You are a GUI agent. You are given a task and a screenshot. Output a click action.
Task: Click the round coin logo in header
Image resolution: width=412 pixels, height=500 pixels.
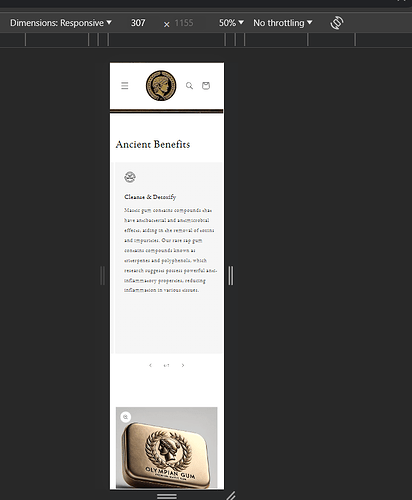point(161,86)
